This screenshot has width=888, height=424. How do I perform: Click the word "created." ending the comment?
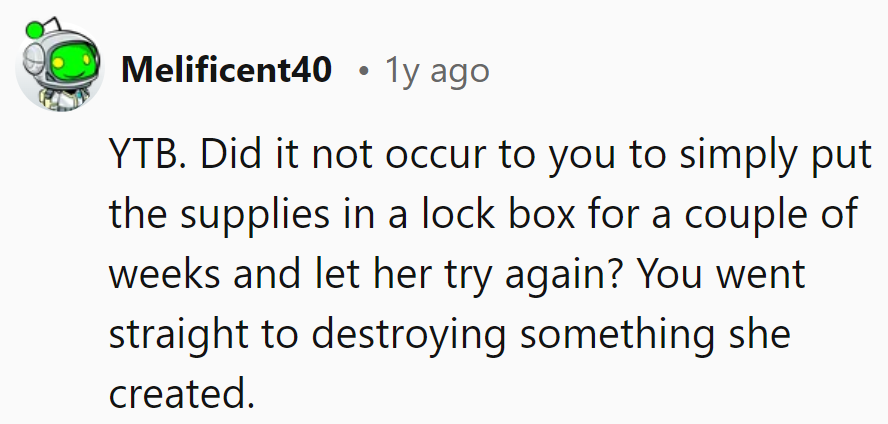coord(181,395)
